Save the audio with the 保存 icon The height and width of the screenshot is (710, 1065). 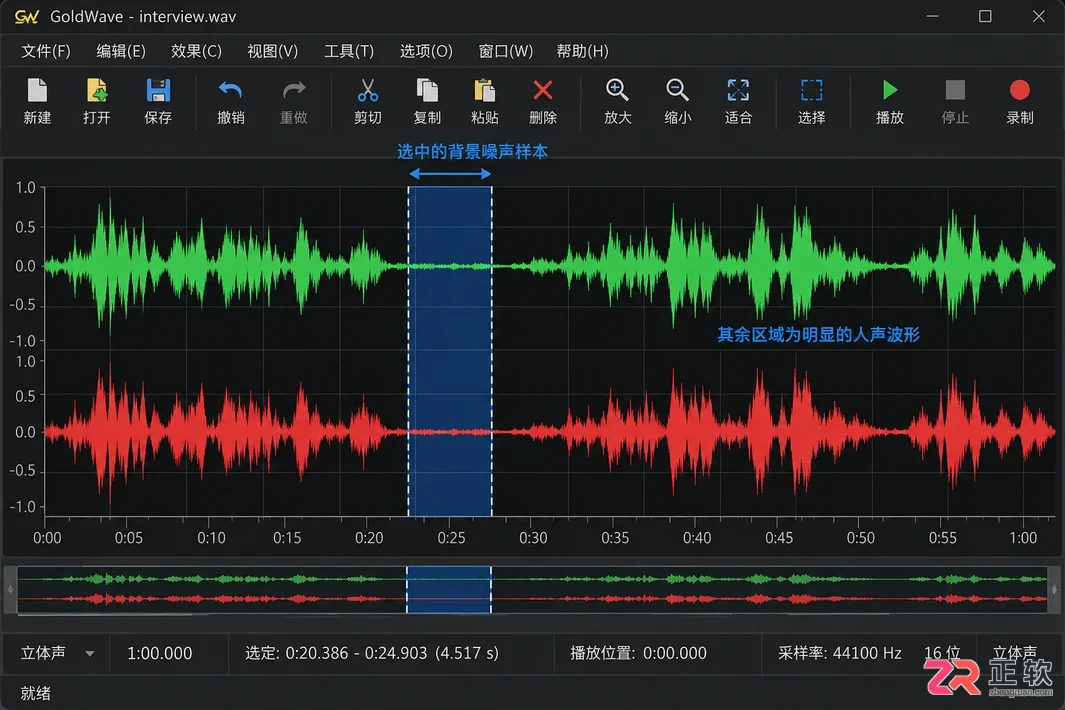(158, 90)
